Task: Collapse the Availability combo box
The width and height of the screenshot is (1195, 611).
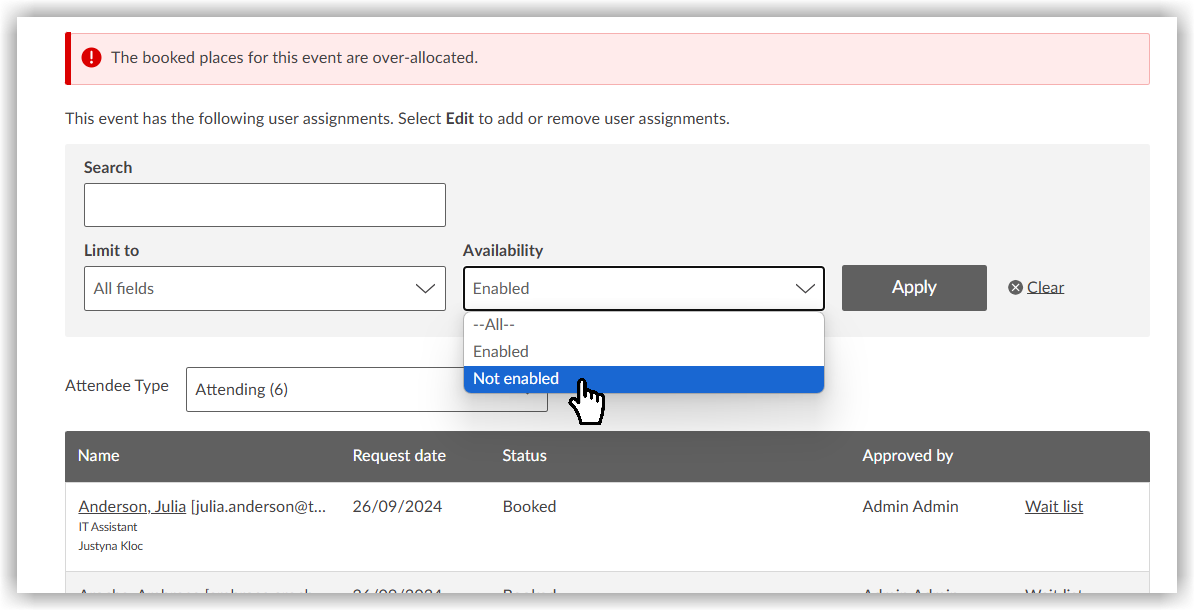Action: point(643,288)
